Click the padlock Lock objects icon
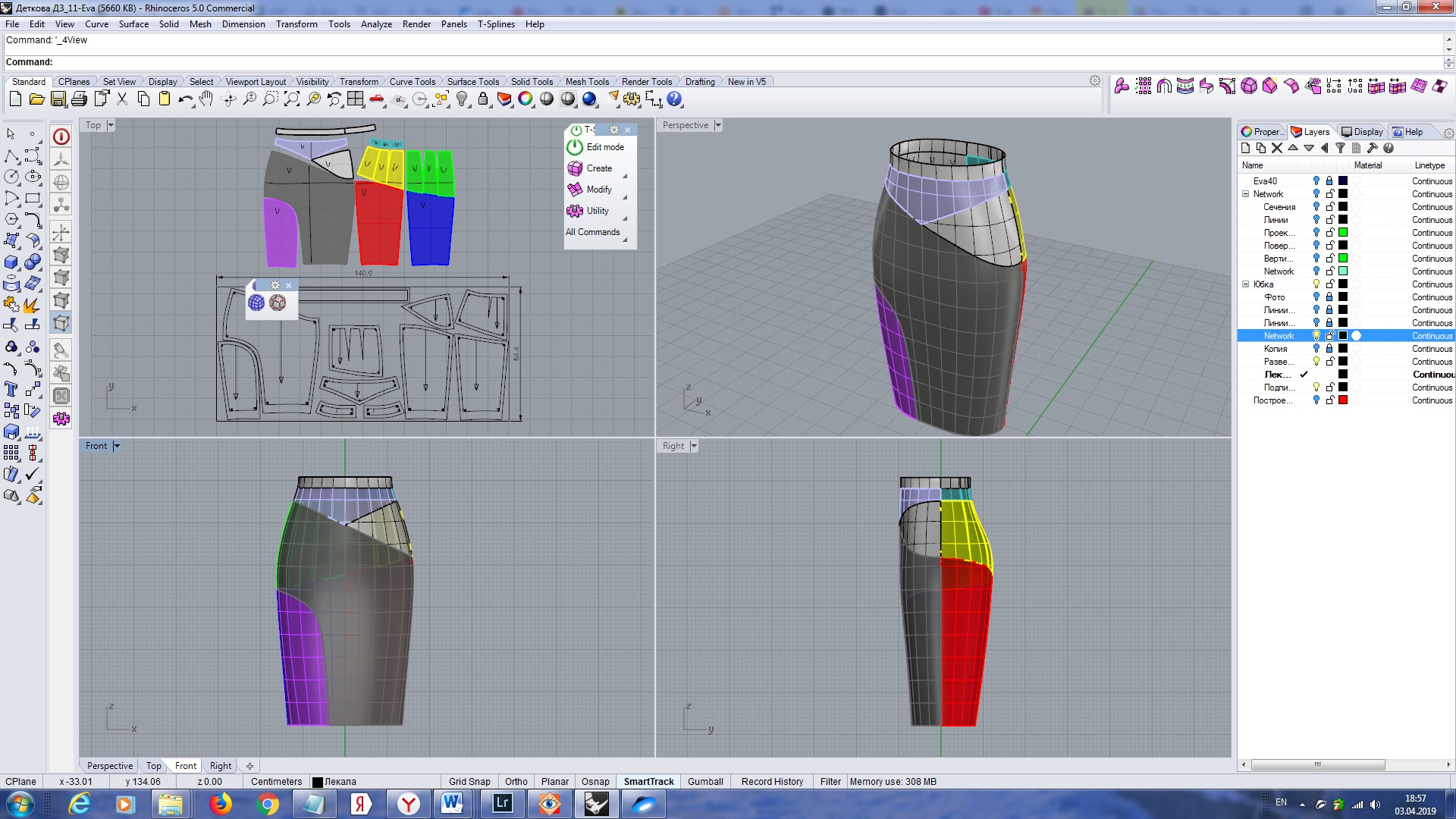 point(483,99)
